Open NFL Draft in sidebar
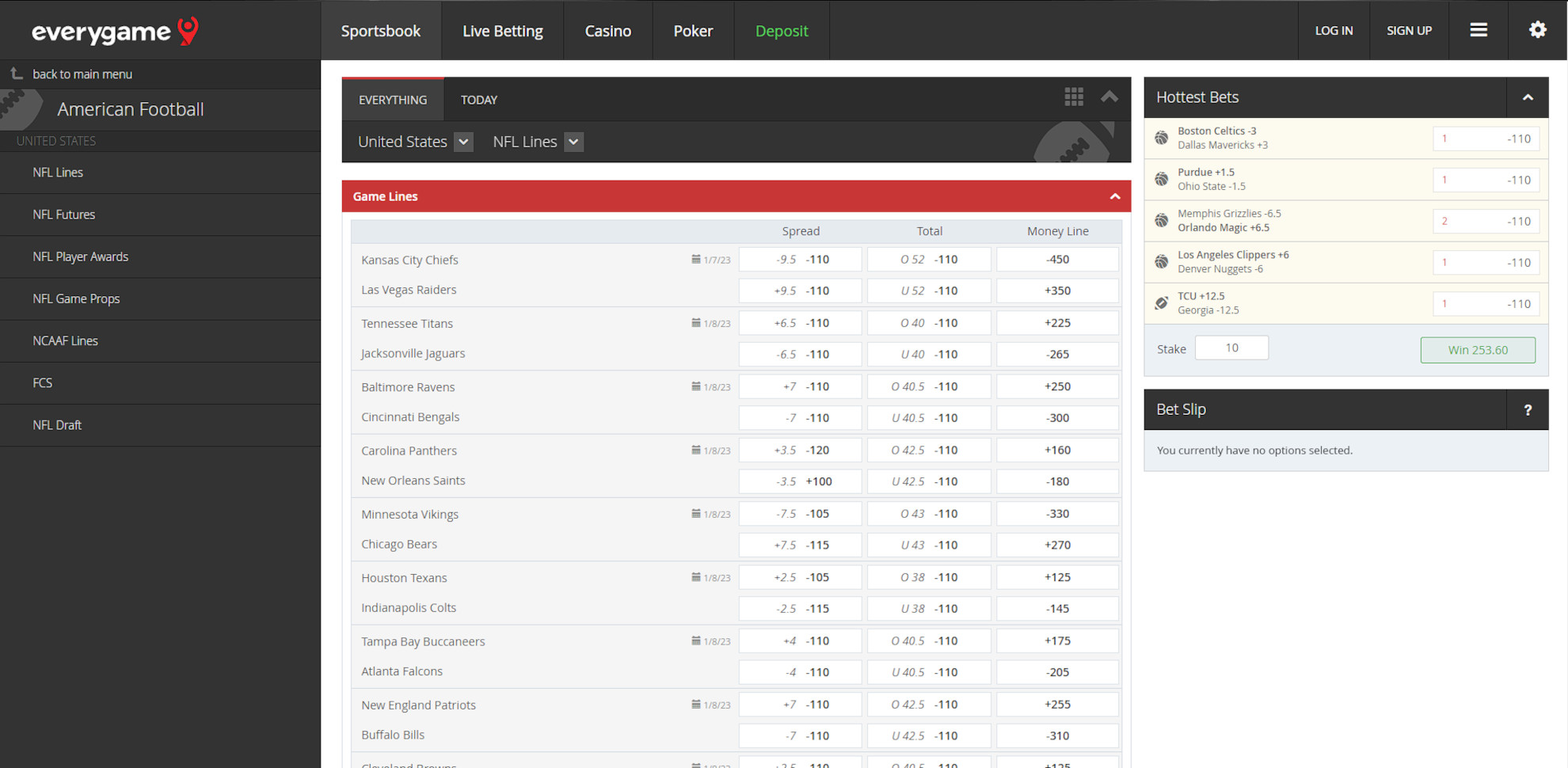The width and height of the screenshot is (1568, 768). pos(160,424)
